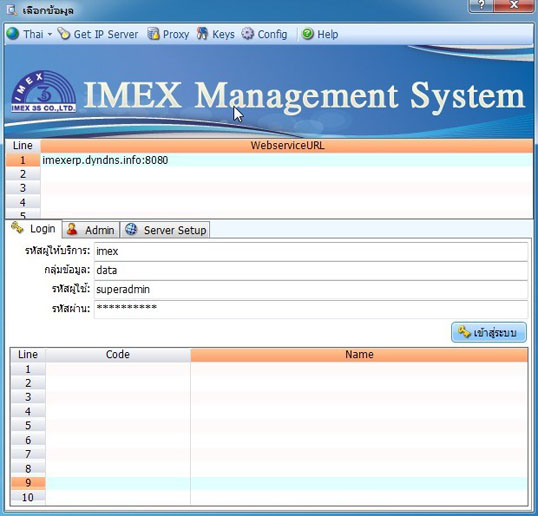Switch to the Server Setup tab
This screenshot has width=538, height=516.
click(165, 230)
